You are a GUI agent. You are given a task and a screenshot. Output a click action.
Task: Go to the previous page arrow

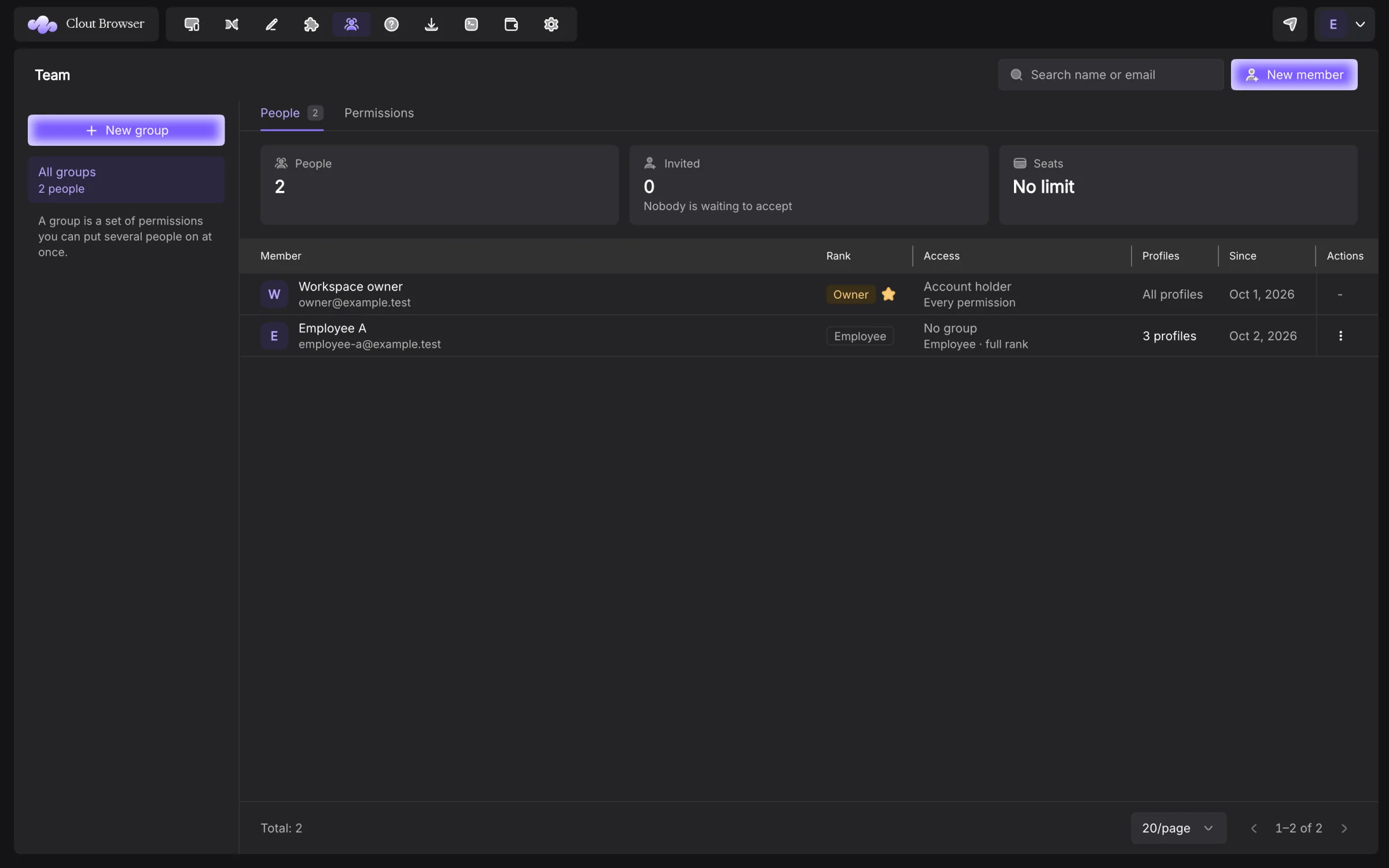(1254, 828)
